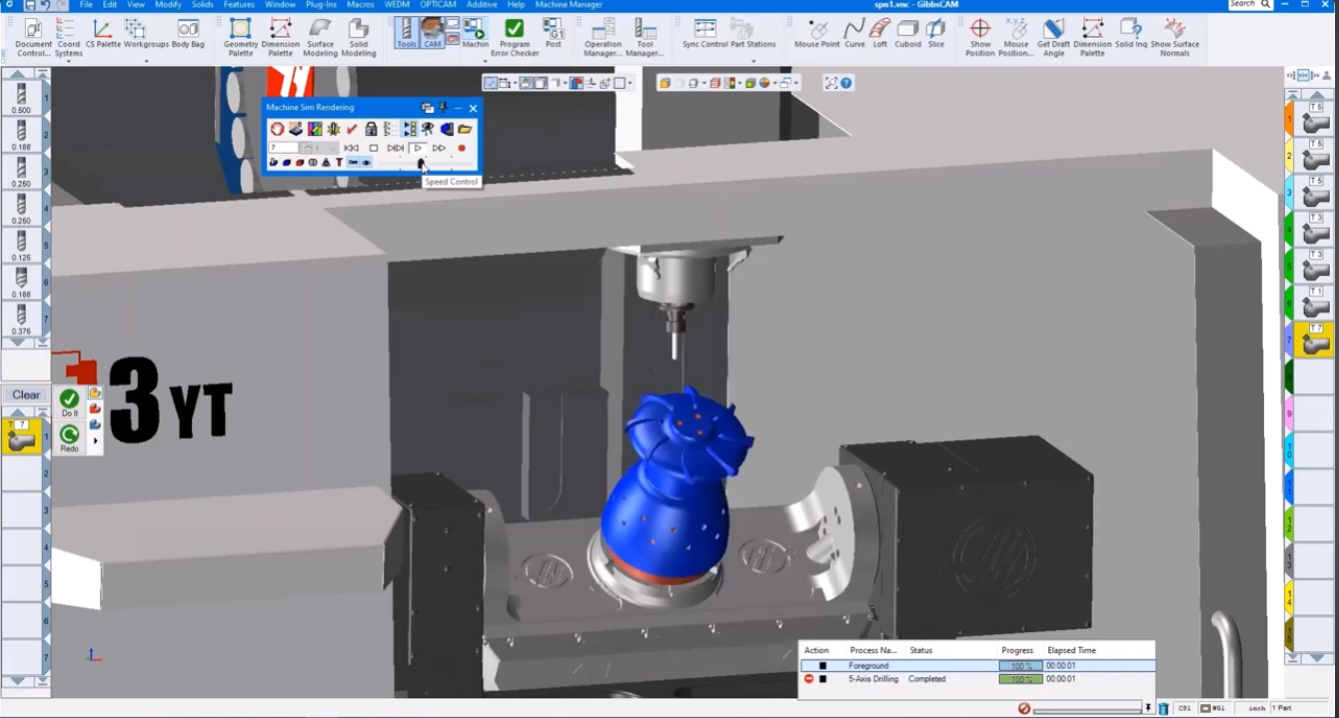The height and width of the screenshot is (718, 1339).
Task: Expand the Part Stations dropdown arrow
Action: (x=752, y=62)
